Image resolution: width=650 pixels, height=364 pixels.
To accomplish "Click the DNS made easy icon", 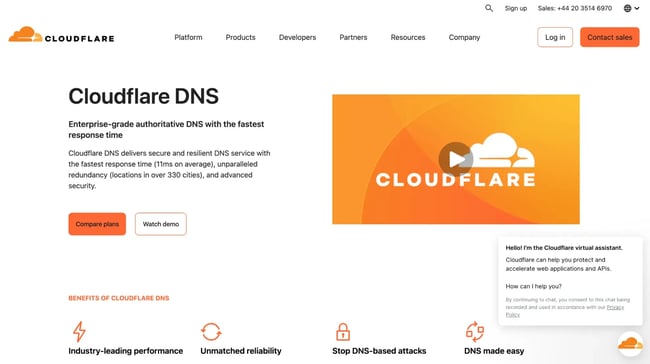I will (475, 332).
